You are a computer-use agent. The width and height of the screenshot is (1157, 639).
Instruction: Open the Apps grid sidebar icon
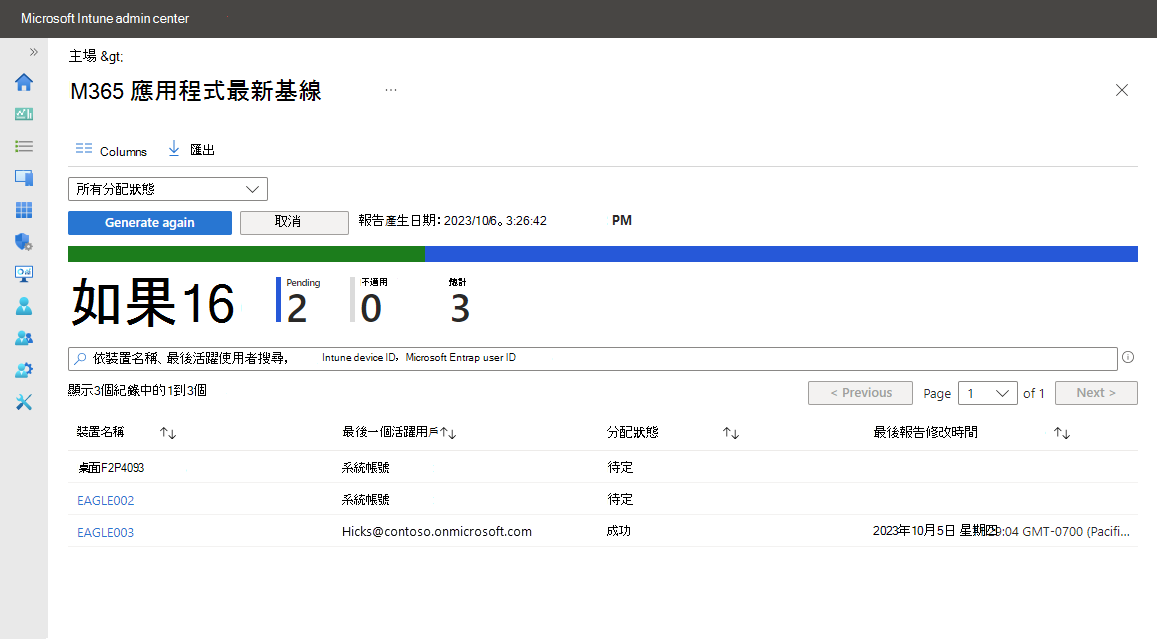(x=24, y=210)
